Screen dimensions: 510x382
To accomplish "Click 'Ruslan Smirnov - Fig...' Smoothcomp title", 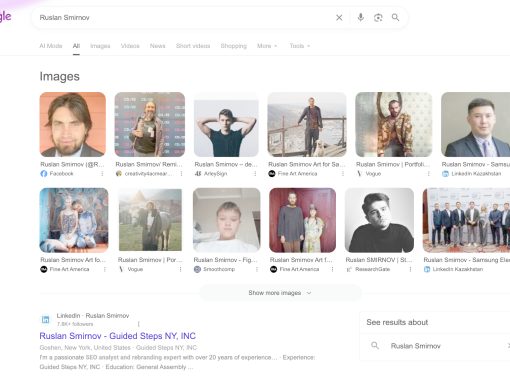I will coord(226,260).
